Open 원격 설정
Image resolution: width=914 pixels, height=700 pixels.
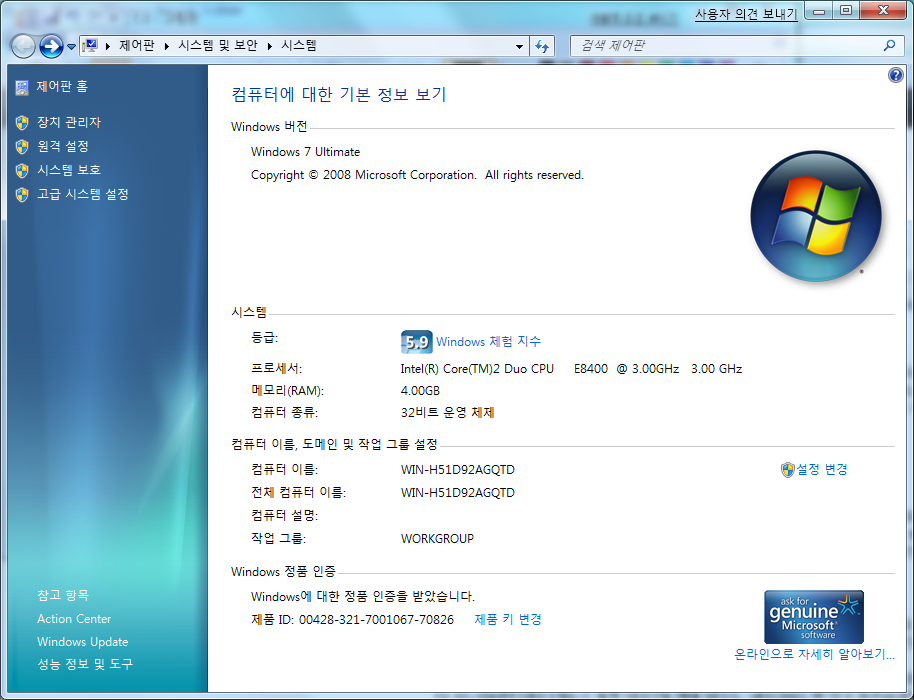pos(62,146)
